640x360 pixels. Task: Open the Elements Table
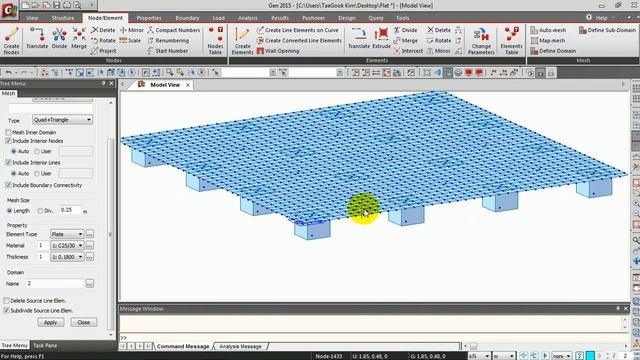coord(511,40)
